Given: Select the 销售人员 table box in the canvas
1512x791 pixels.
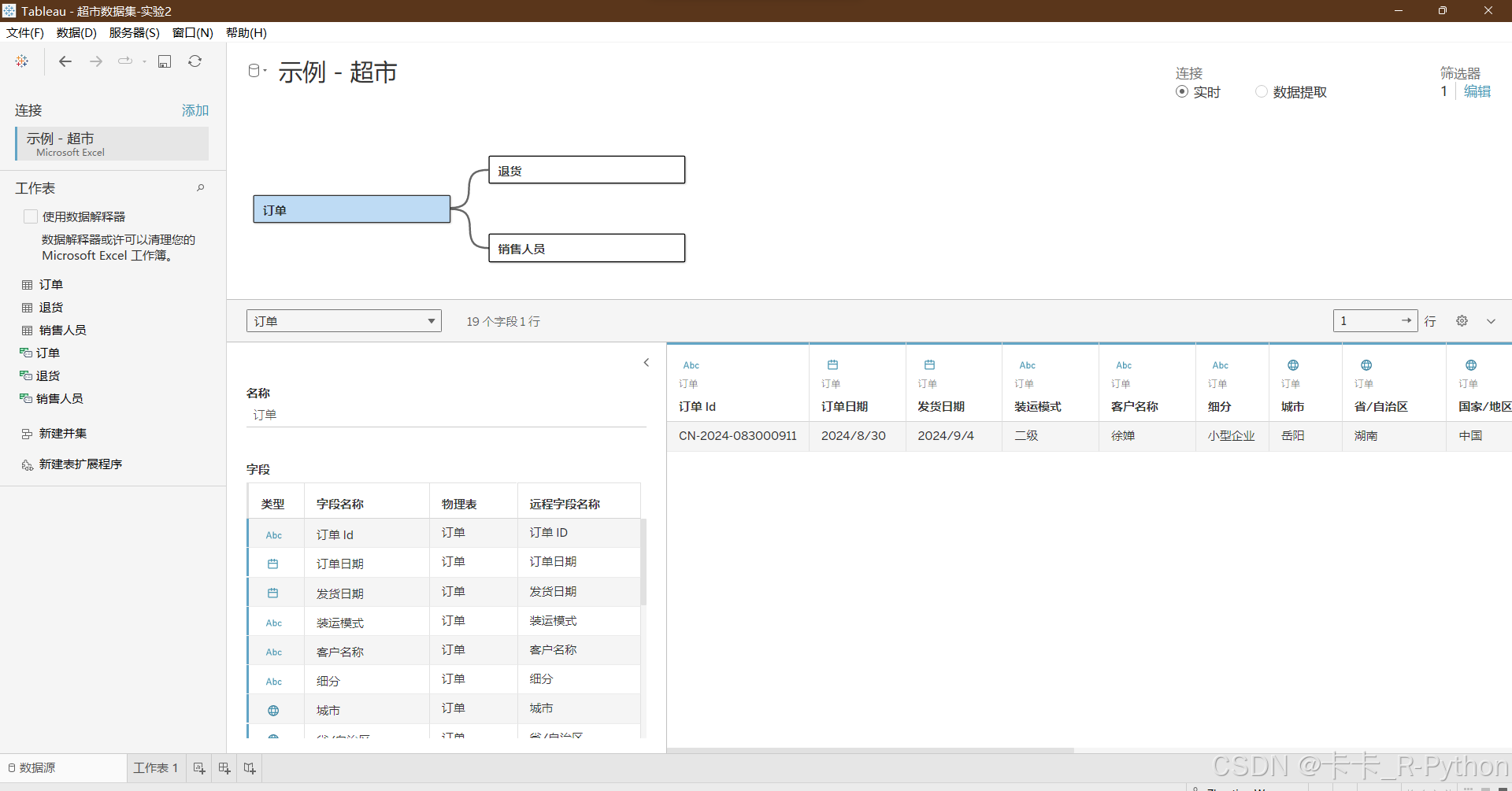Looking at the screenshot, I should [587, 248].
